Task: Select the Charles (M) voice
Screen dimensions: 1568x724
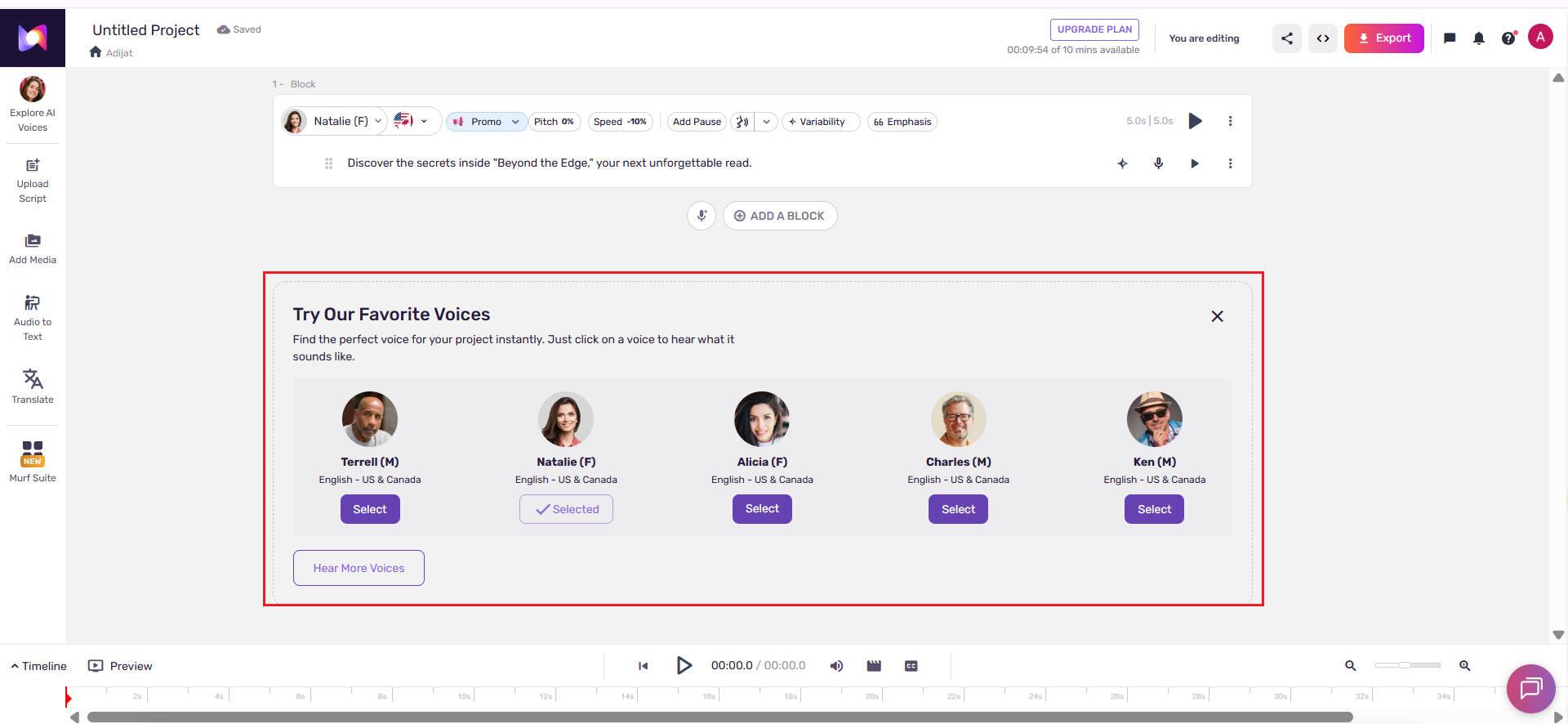Action: [x=958, y=509]
